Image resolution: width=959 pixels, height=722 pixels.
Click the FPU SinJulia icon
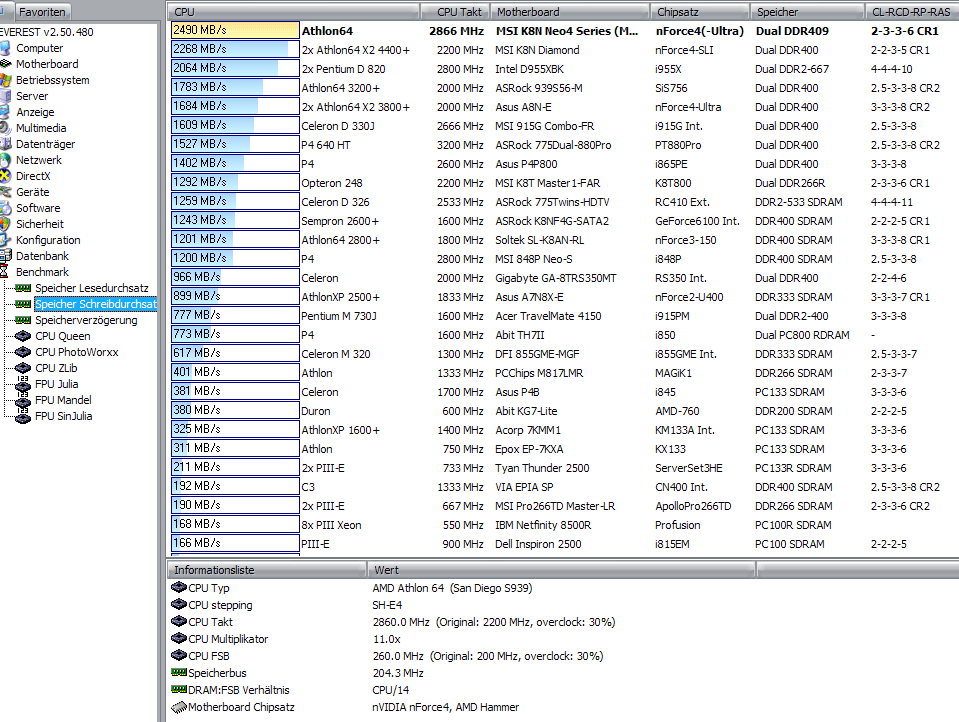tap(23, 416)
